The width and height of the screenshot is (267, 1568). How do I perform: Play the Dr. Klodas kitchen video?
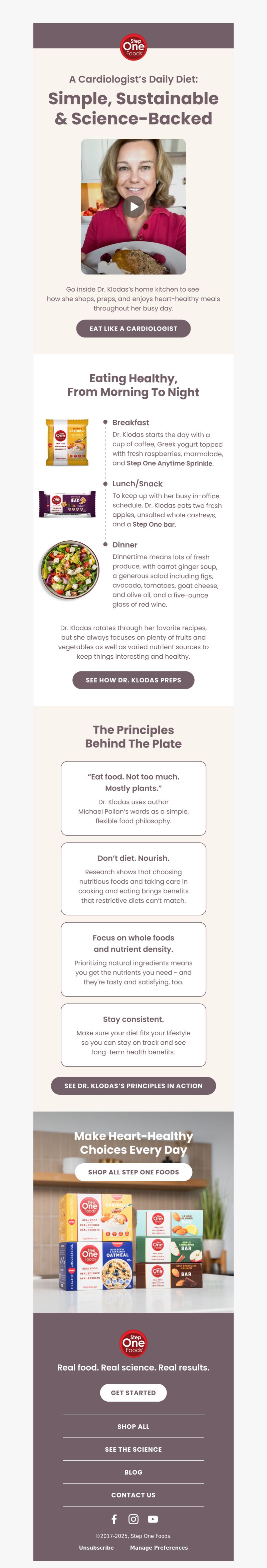[133, 206]
